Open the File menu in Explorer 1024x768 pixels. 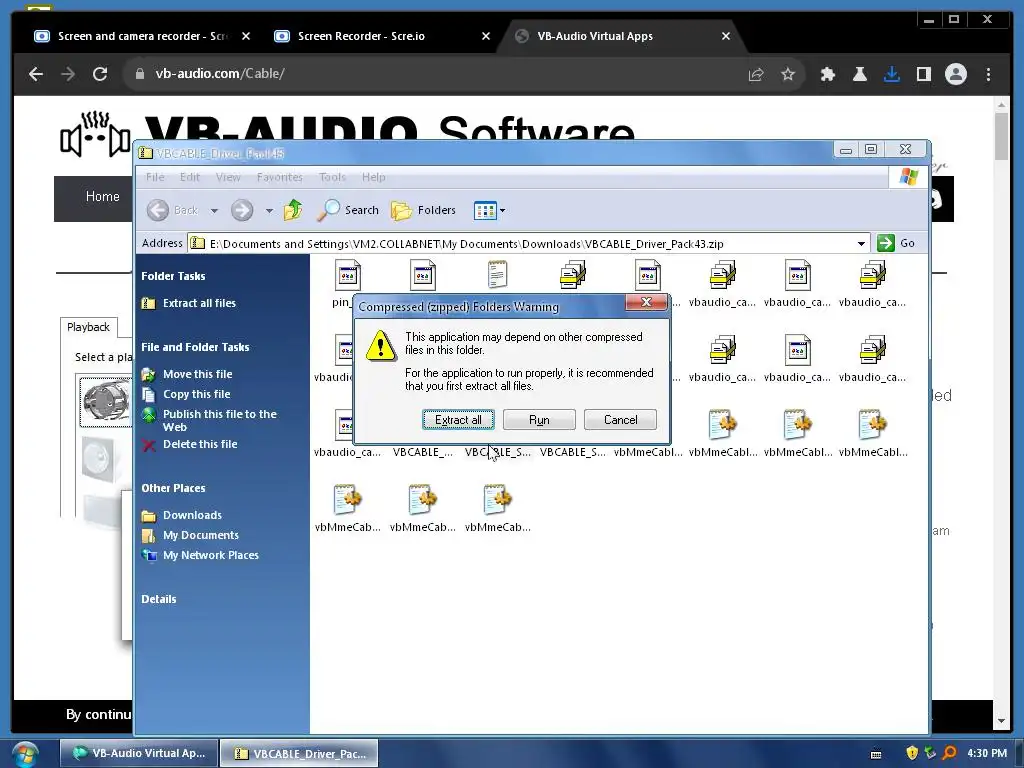click(x=155, y=177)
